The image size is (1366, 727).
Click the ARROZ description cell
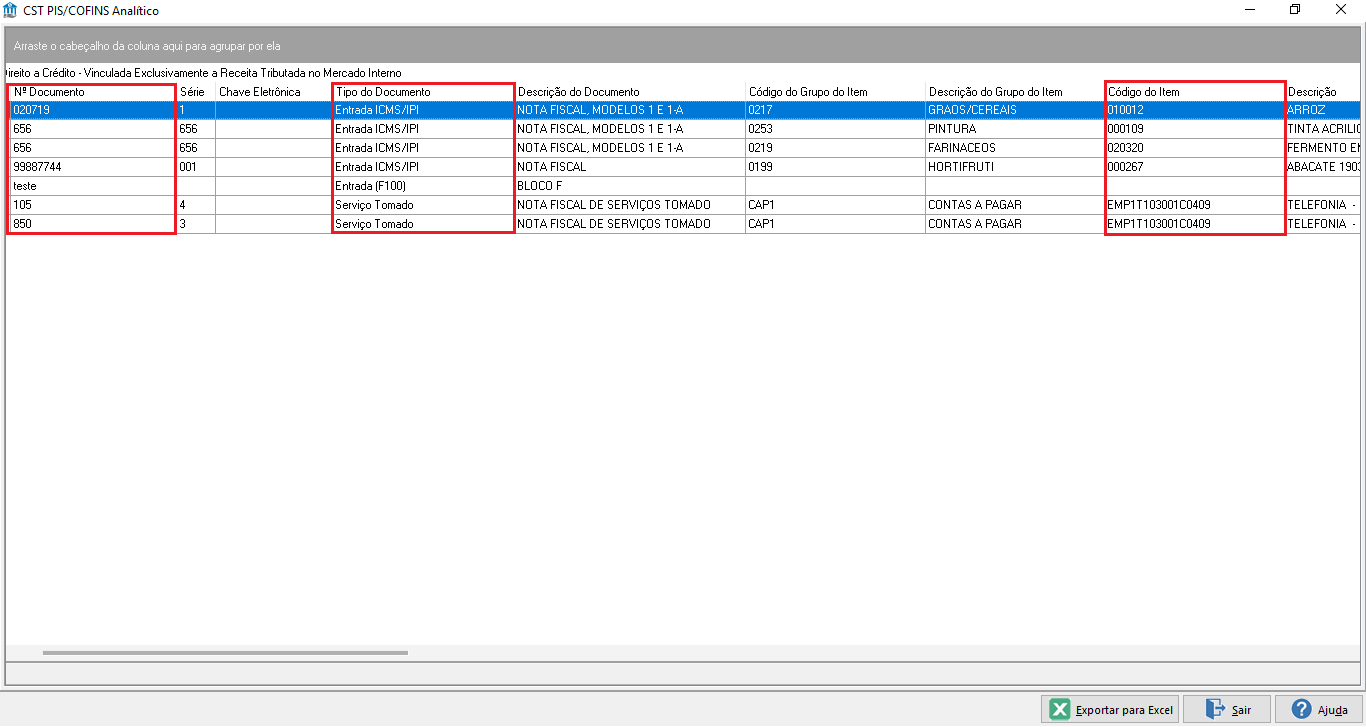click(1323, 110)
